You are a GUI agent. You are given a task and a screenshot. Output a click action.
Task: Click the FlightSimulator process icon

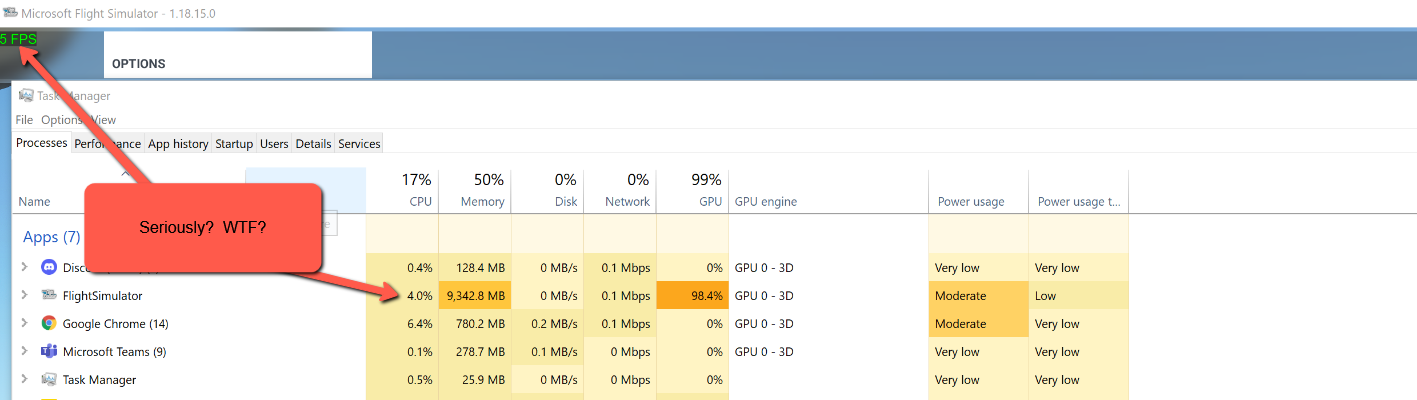click(x=49, y=296)
